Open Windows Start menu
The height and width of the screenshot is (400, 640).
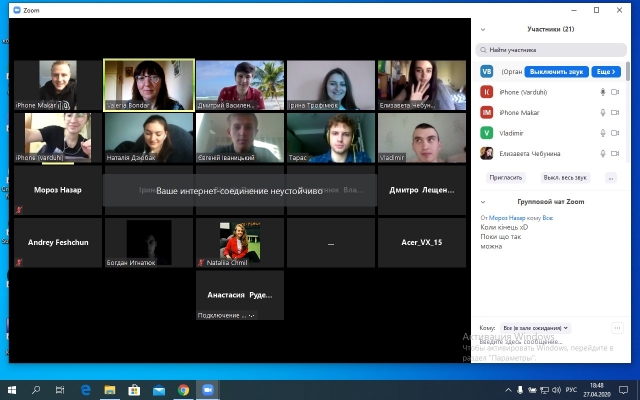[x=12, y=390]
